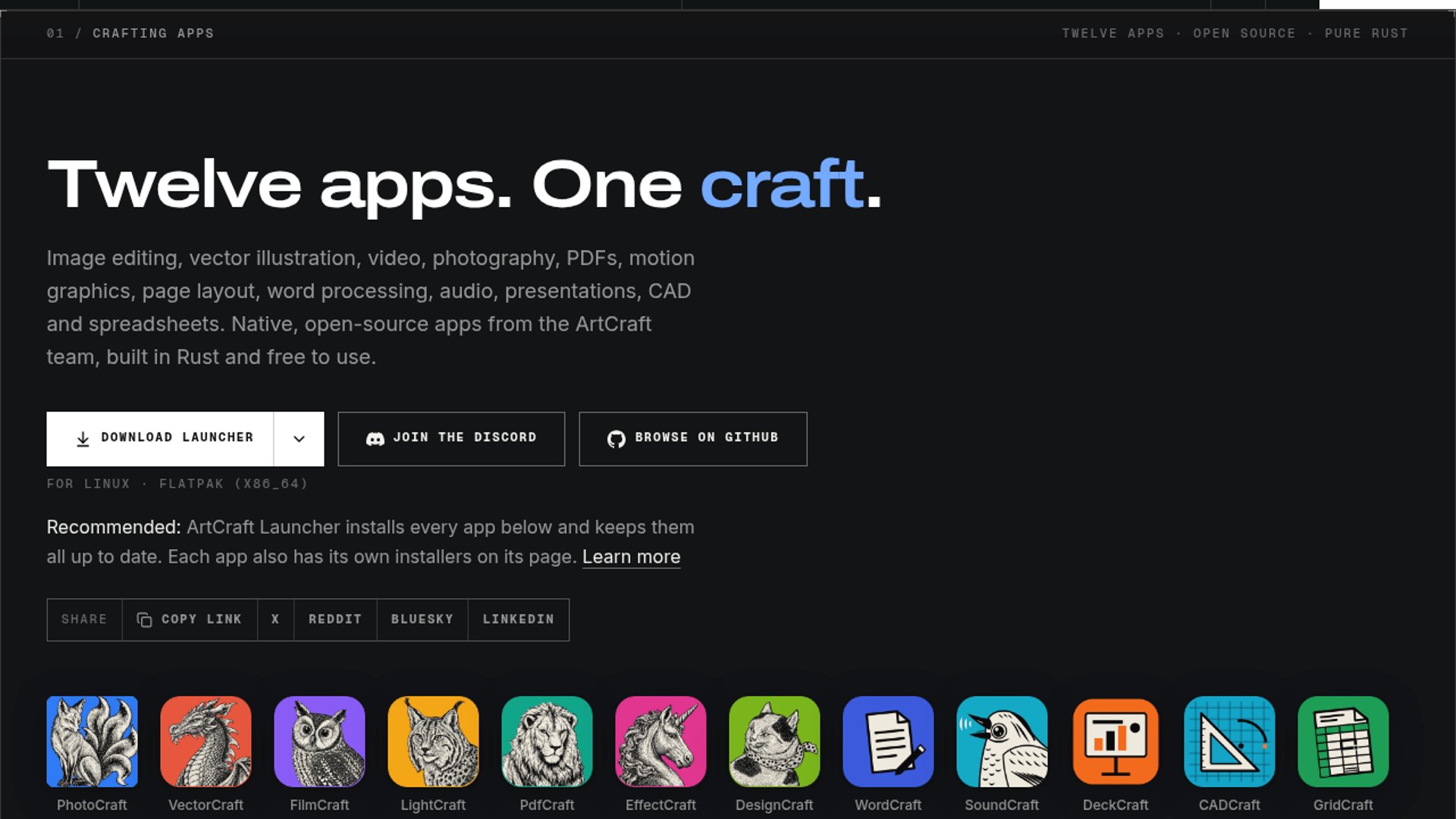Open the PhotoCraft fox app icon
This screenshot has height=819, width=1456.
[x=92, y=742]
